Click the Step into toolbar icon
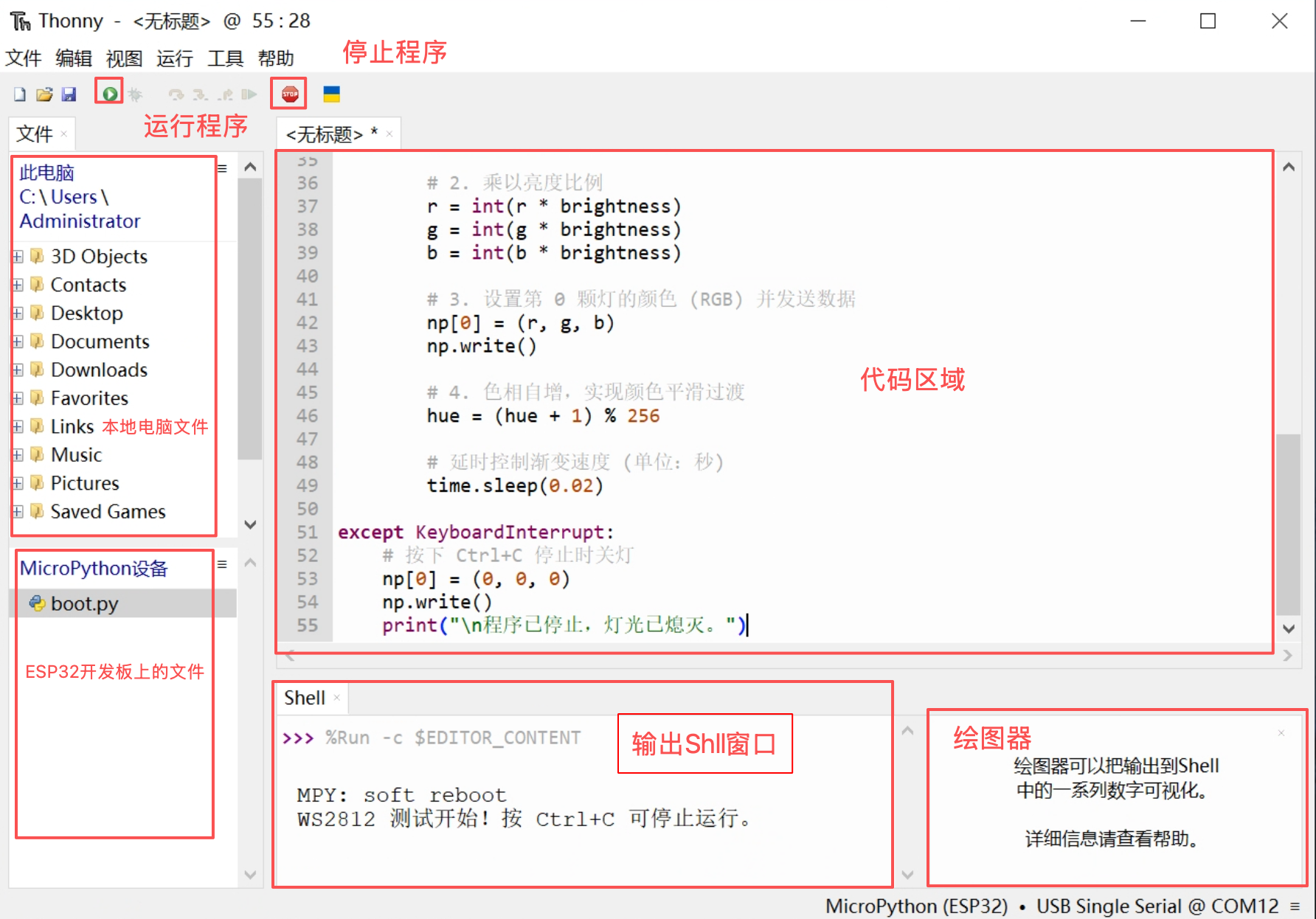The image size is (1316, 919). tap(200, 94)
